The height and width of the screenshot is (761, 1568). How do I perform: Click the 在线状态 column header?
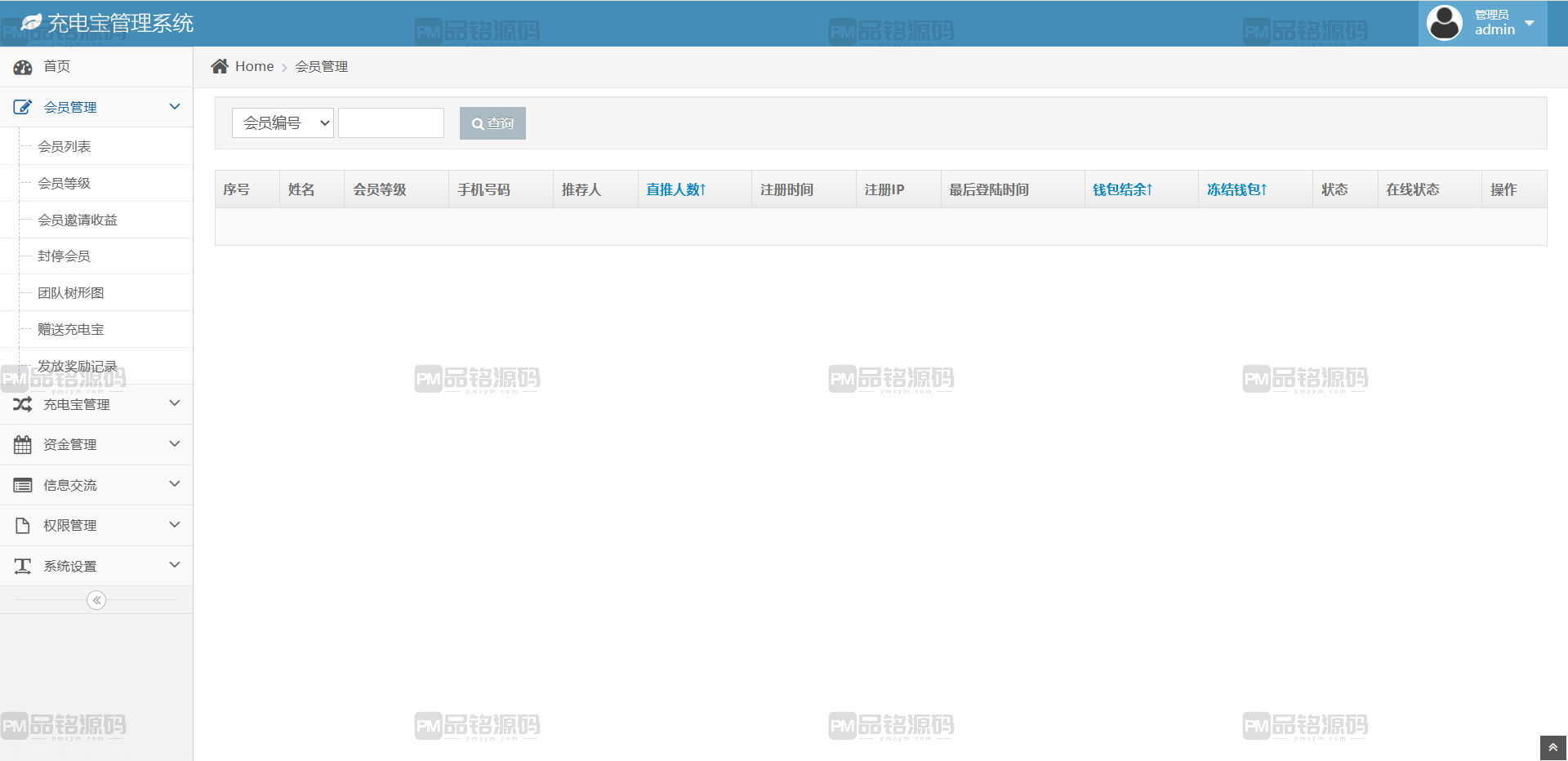tap(1413, 189)
